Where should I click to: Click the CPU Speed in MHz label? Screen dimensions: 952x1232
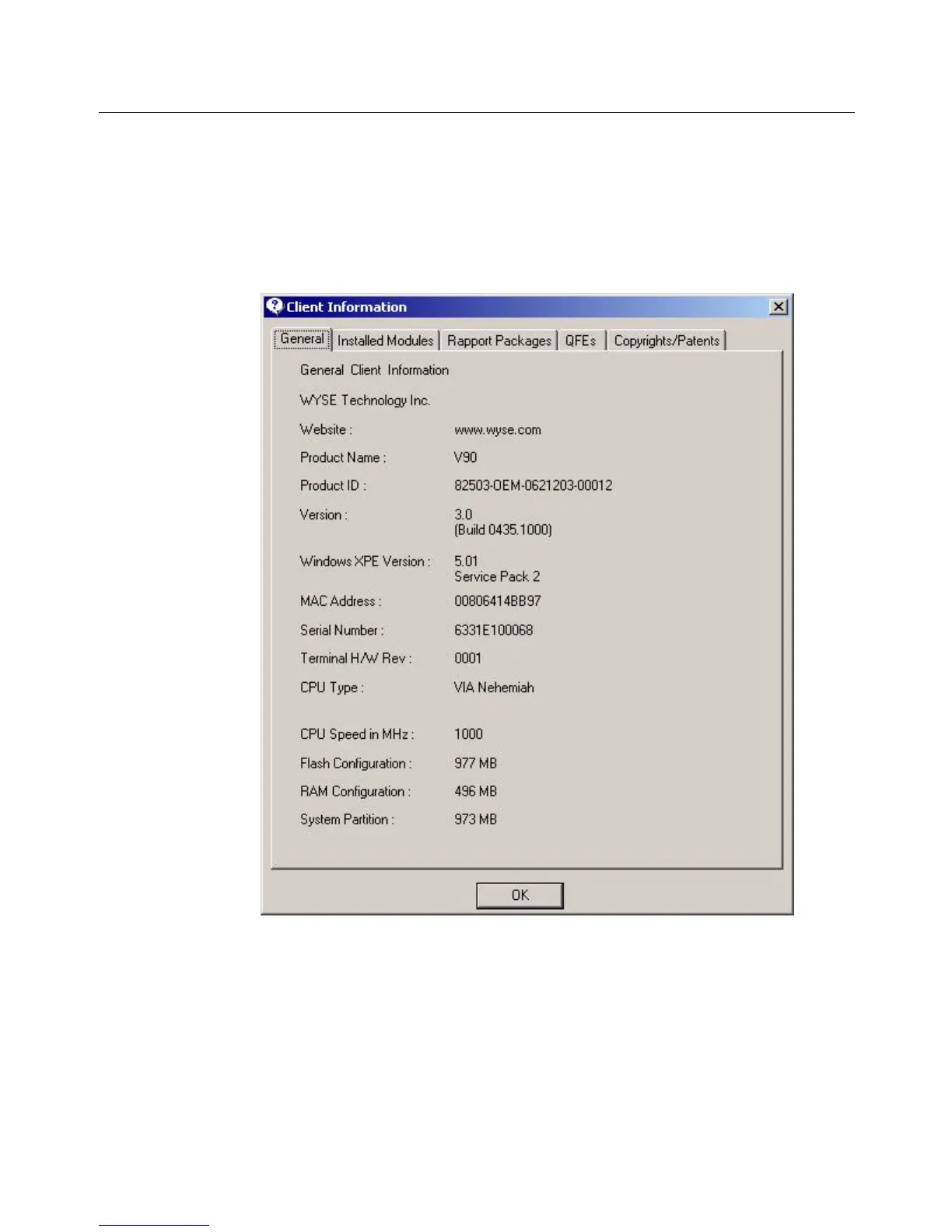click(x=357, y=734)
